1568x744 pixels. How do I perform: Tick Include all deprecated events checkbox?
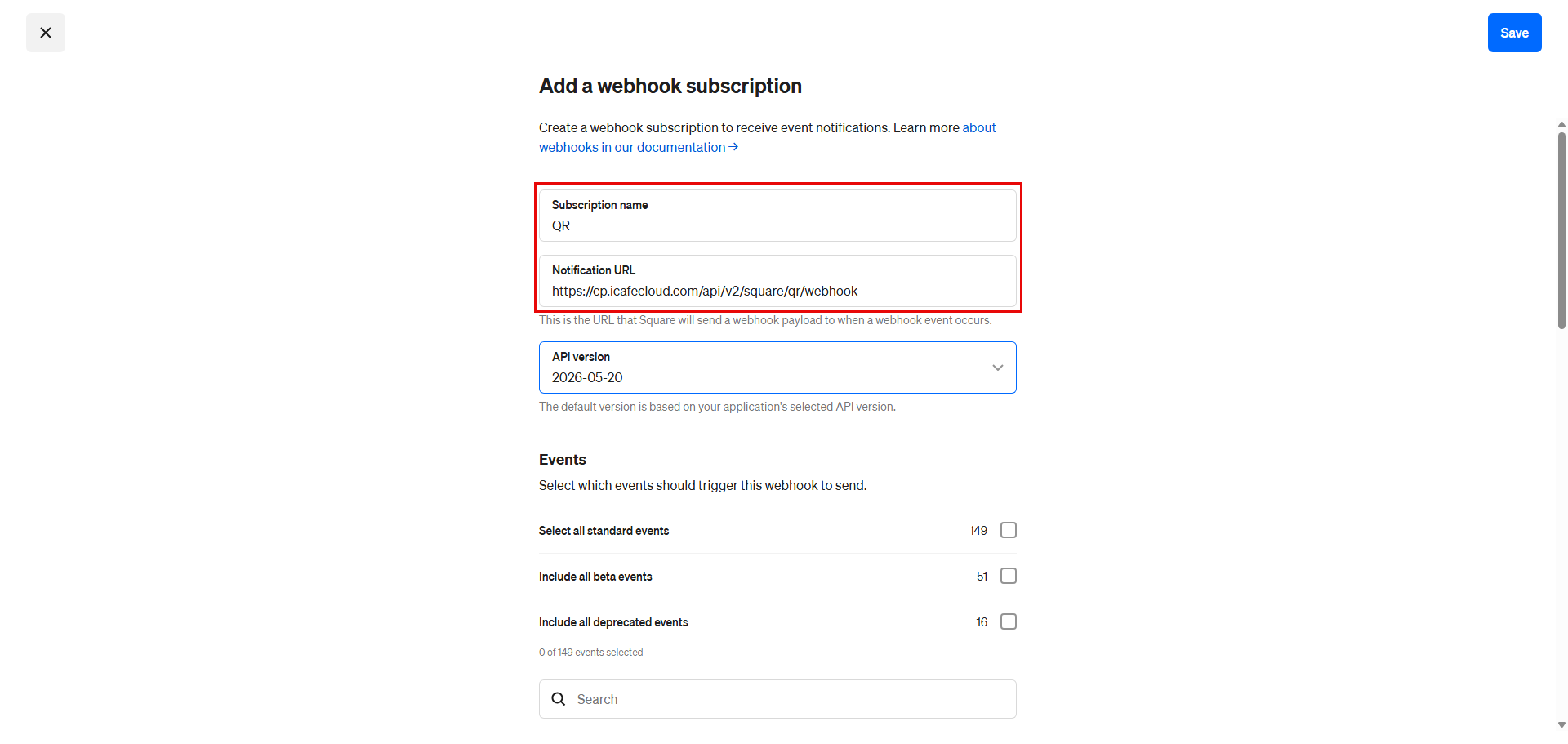click(x=1009, y=621)
